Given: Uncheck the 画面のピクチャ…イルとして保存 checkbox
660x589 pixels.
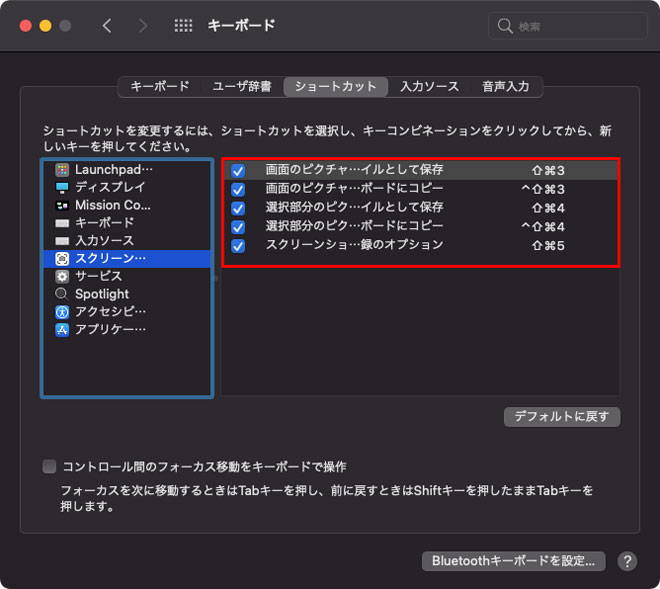Looking at the screenshot, I should coord(238,171).
